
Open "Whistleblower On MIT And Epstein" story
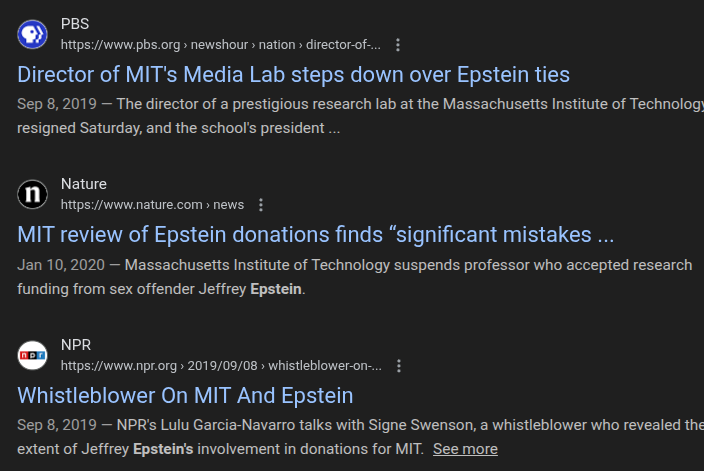[185, 395]
